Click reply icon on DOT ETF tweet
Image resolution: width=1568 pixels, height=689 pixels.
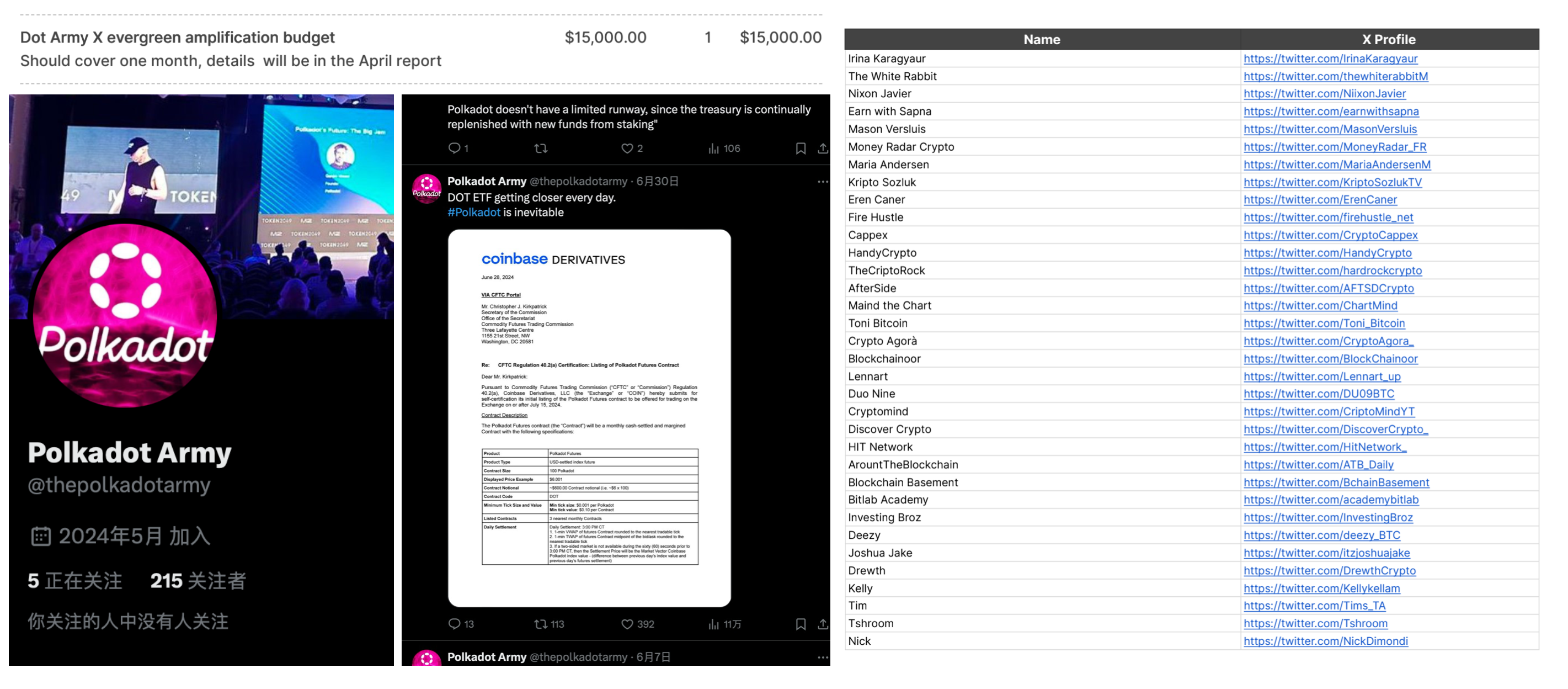tap(454, 624)
